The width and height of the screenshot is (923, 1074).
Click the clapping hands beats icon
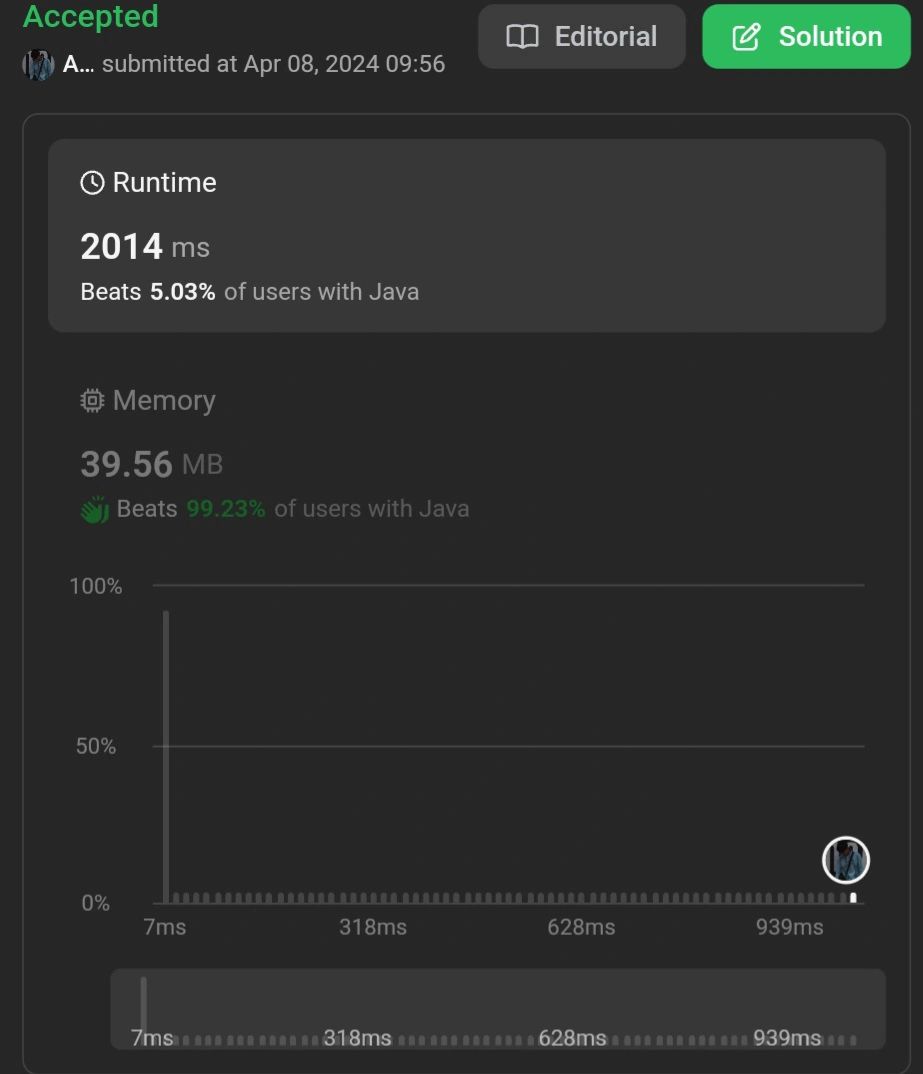[94, 509]
